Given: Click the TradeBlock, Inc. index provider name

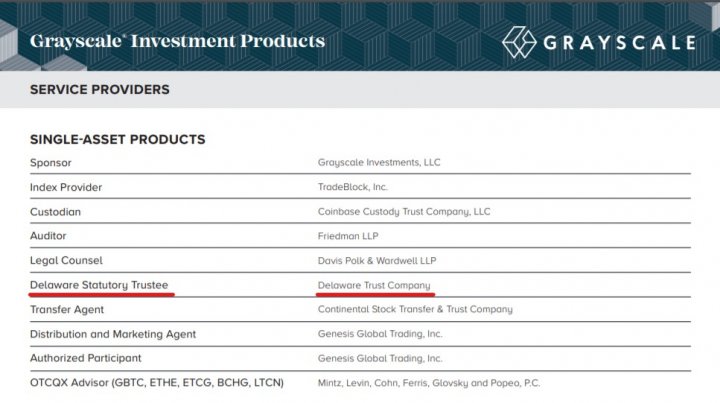Looking at the screenshot, I should click(353, 187).
